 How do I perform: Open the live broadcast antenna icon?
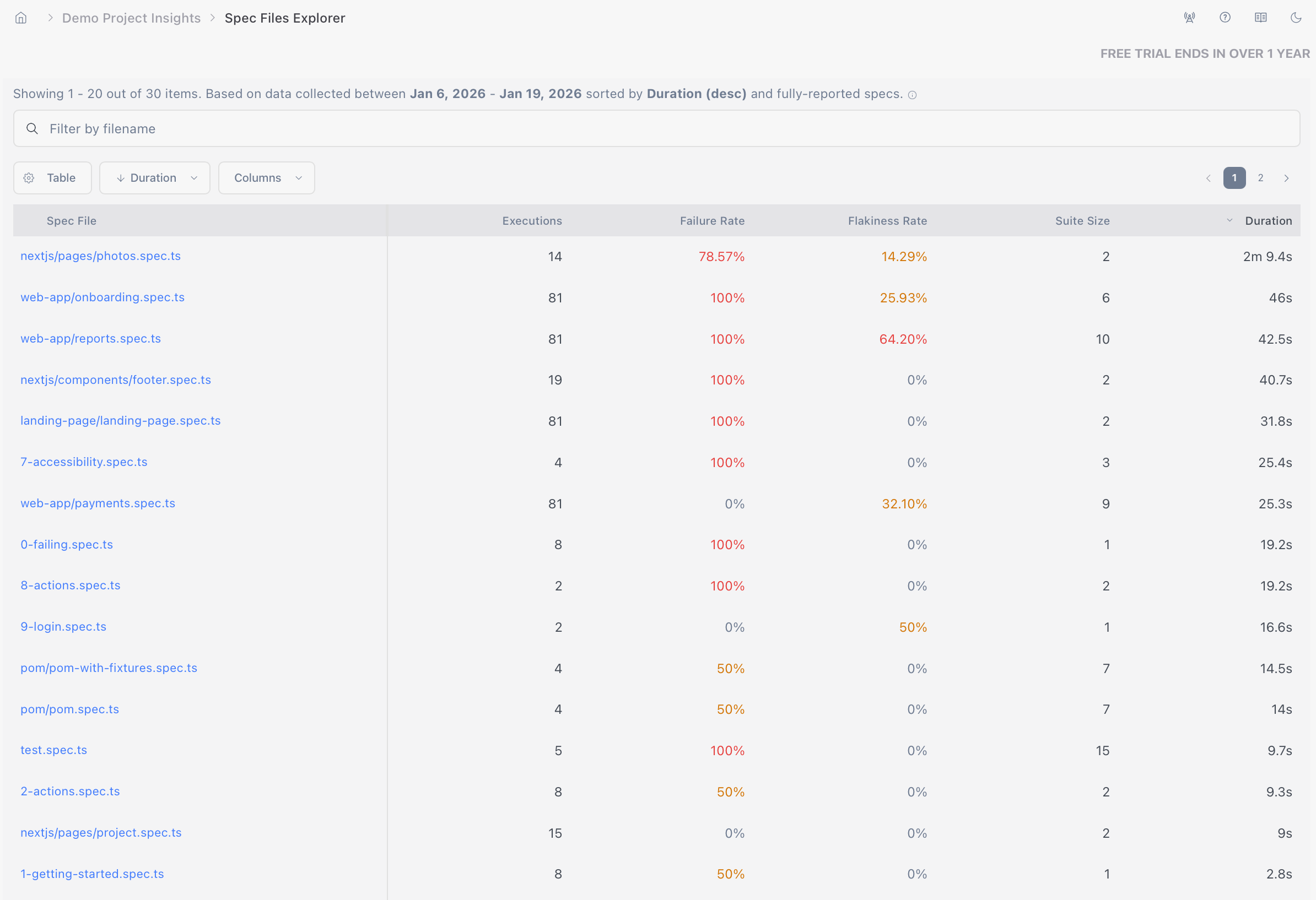(1189, 18)
